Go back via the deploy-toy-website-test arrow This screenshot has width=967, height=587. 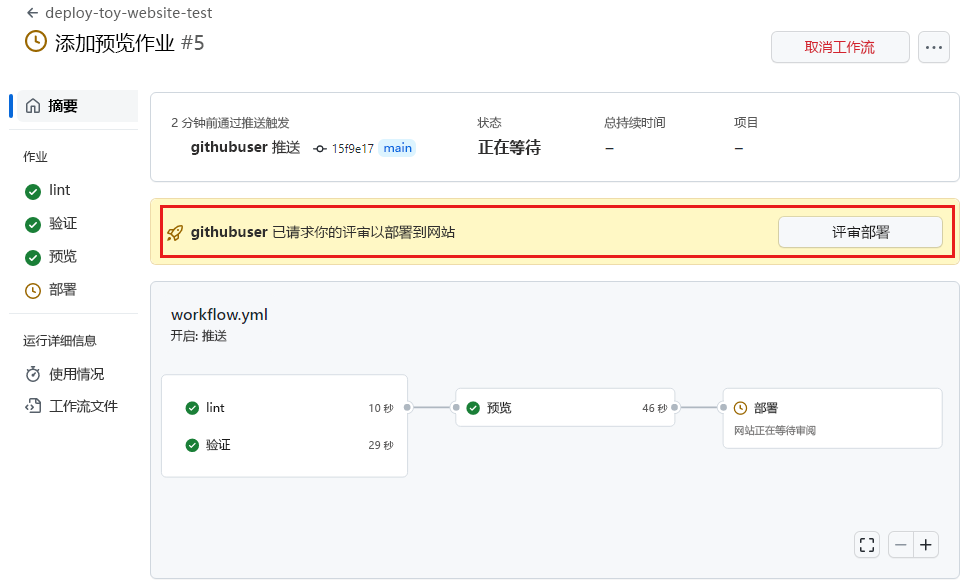[33, 13]
